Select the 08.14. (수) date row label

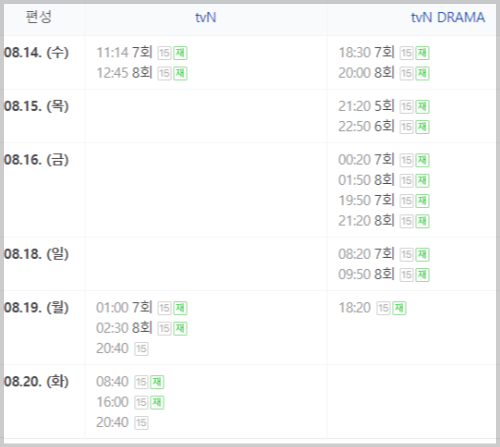tap(36, 52)
